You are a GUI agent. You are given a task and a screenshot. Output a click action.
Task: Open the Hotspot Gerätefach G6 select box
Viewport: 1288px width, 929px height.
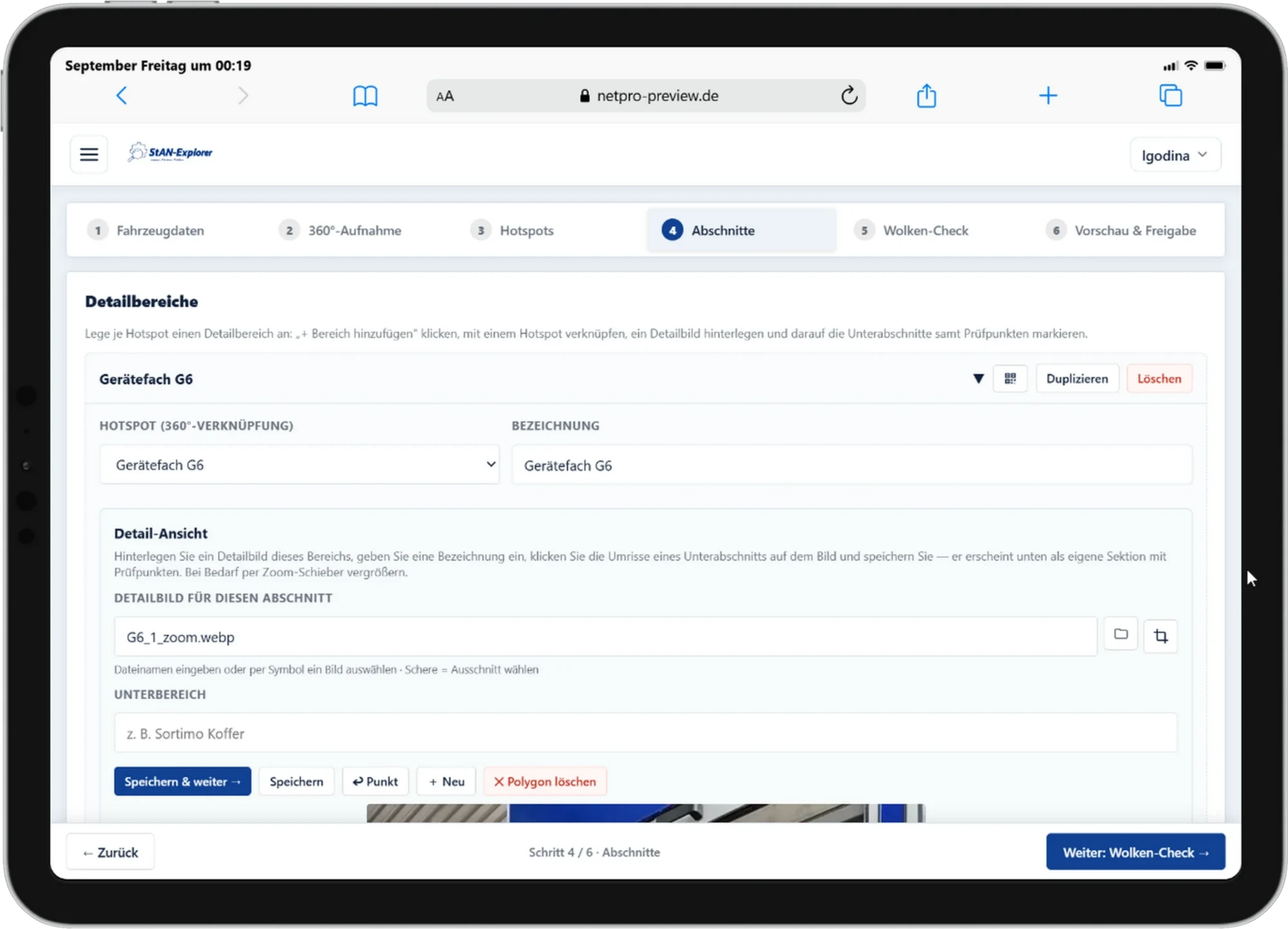[299, 465]
